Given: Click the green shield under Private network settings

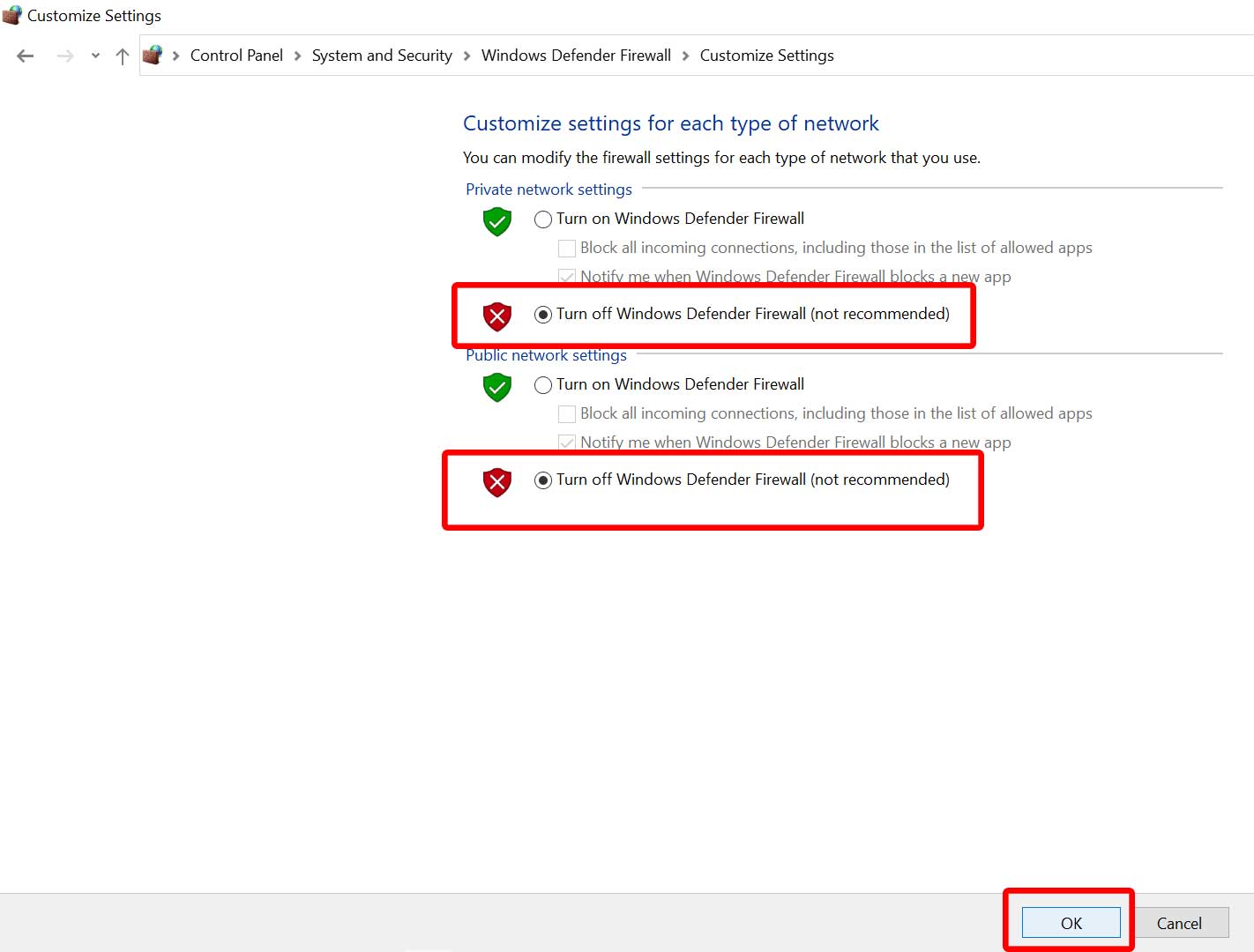Looking at the screenshot, I should pos(497,220).
